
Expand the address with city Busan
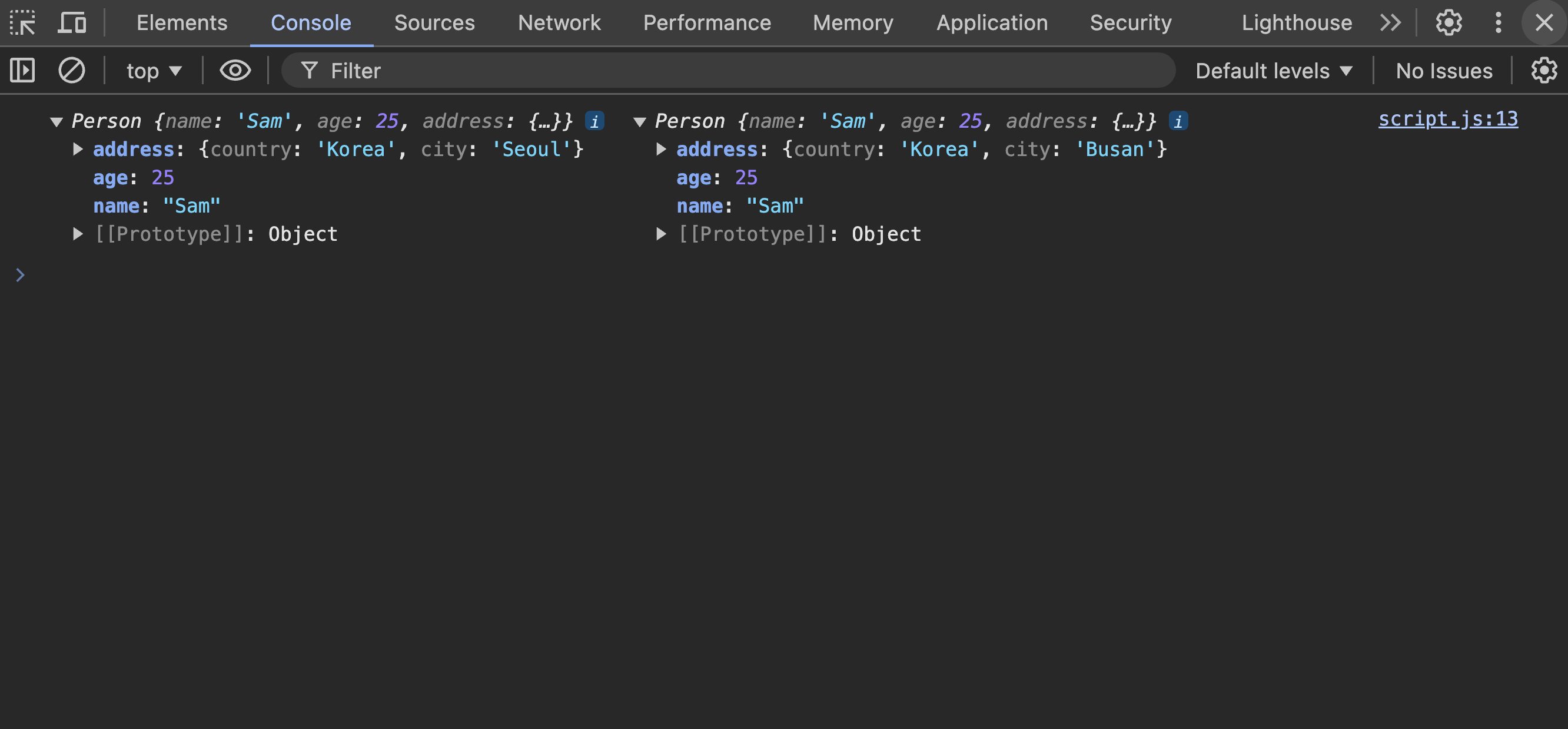tap(661, 149)
